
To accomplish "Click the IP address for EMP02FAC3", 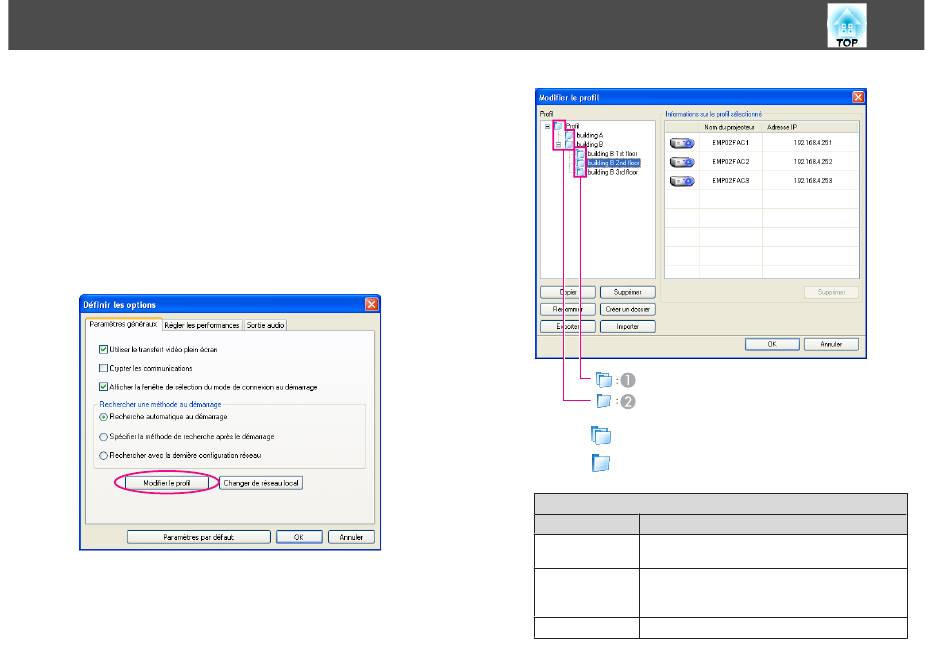I will [x=812, y=181].
